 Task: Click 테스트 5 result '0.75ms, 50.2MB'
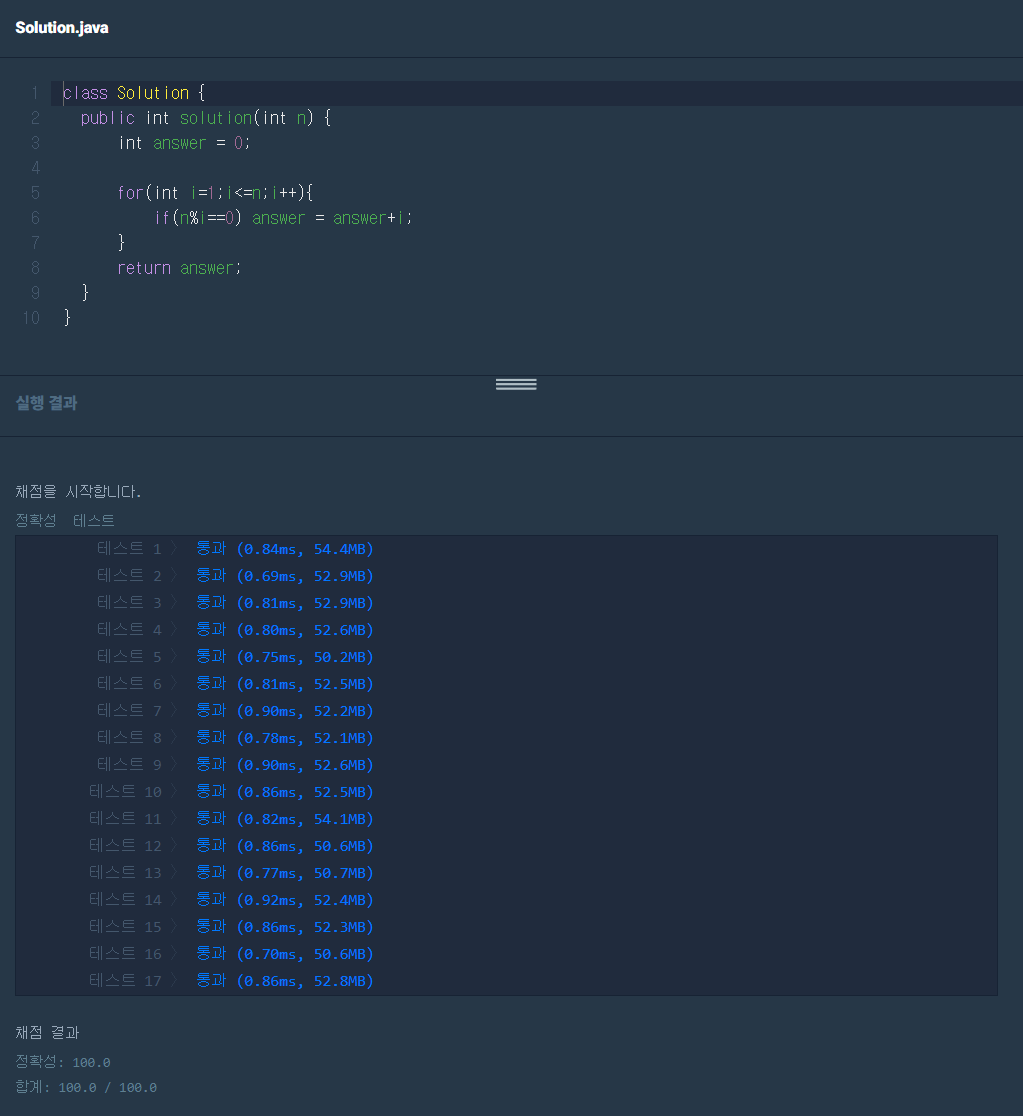coord(305,658)
